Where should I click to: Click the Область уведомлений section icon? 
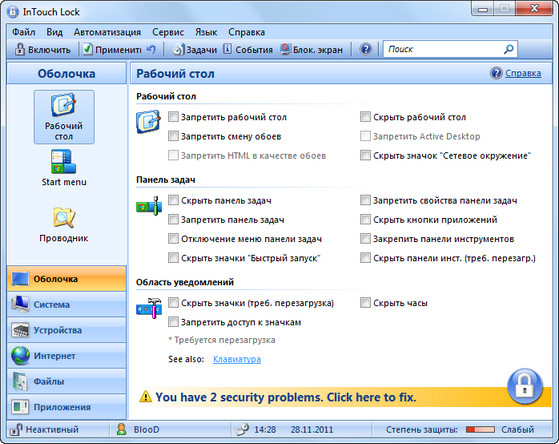[149, 308]
